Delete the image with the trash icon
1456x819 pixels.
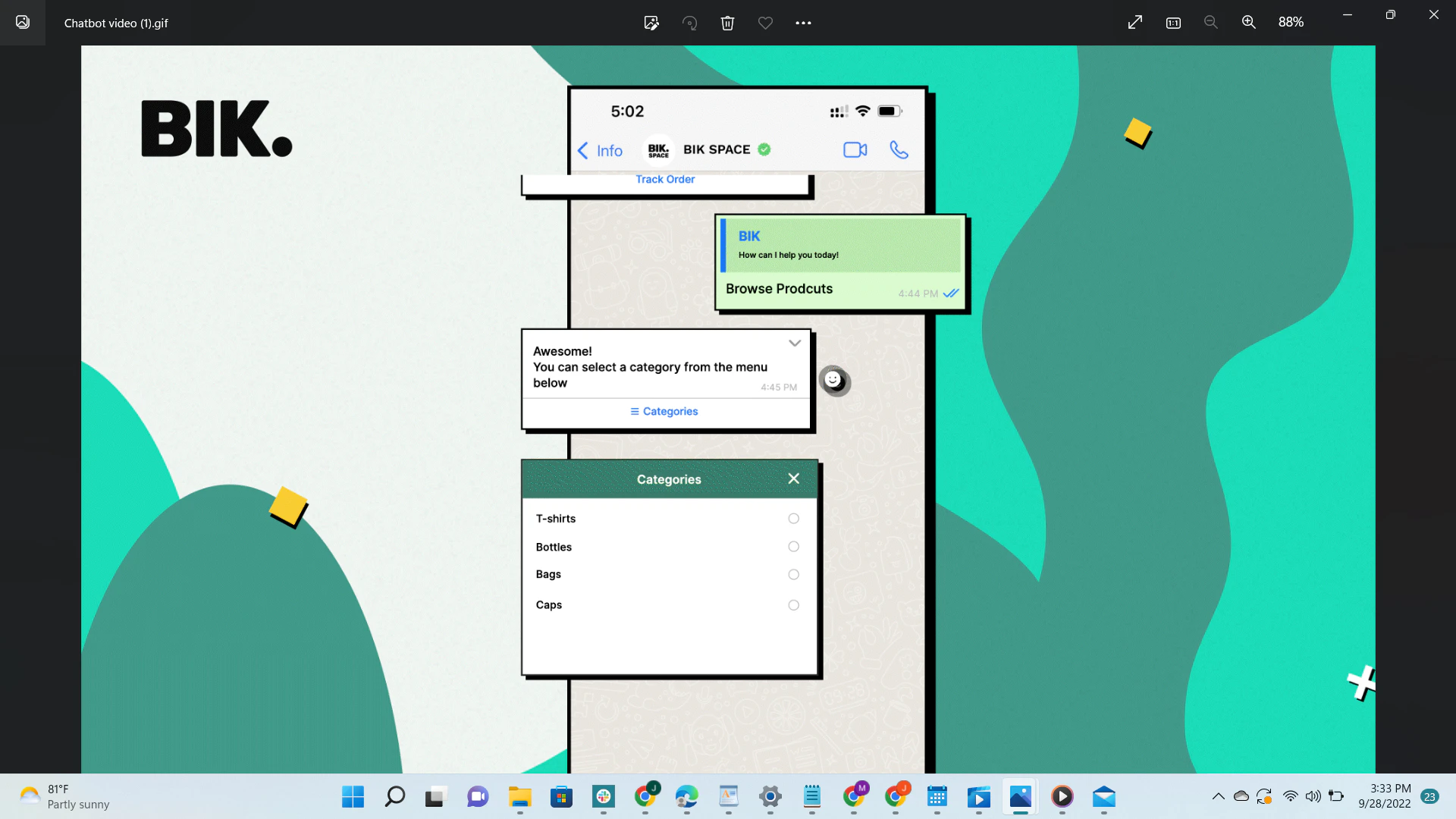coord(727,23)
